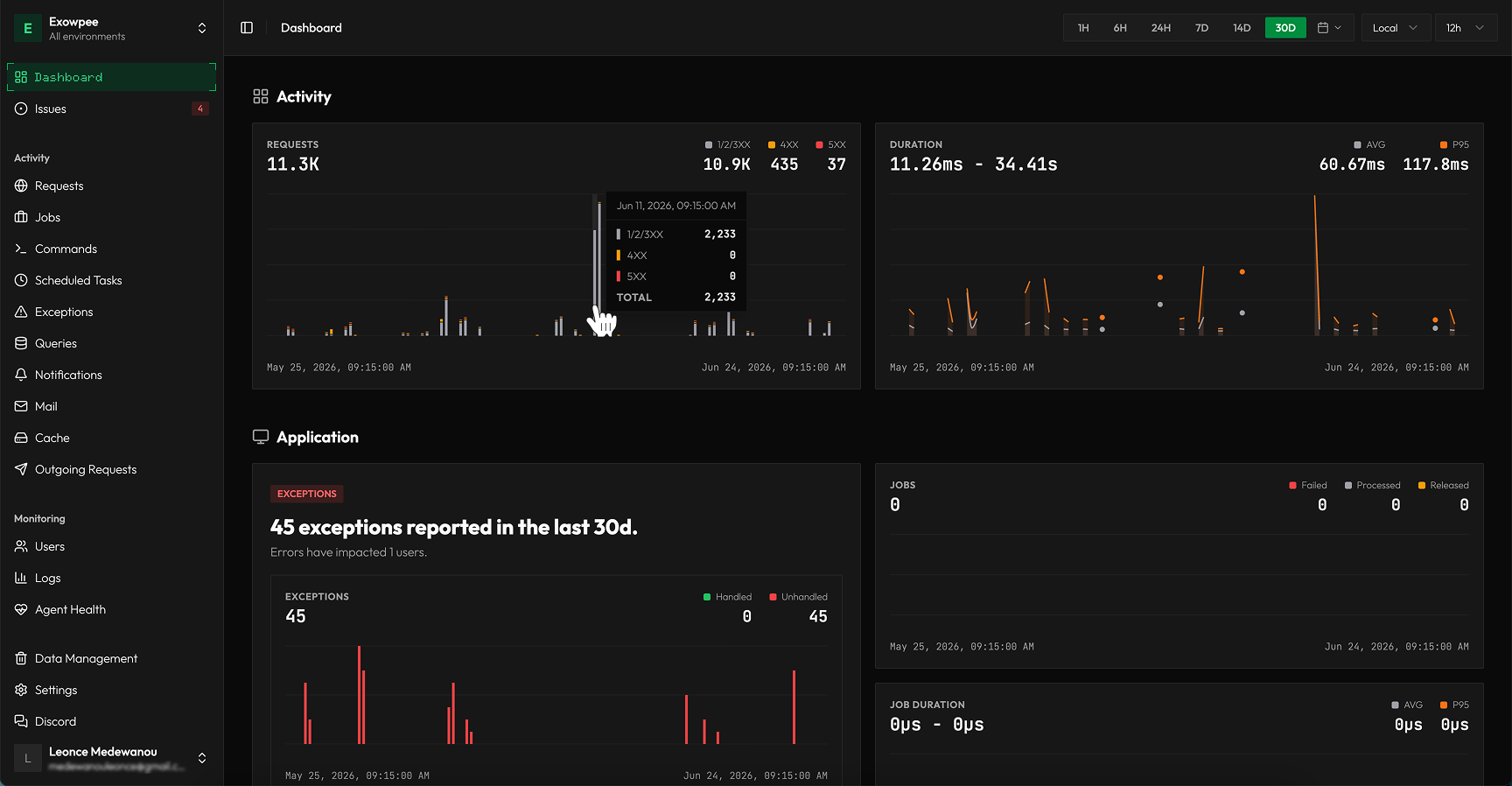Select the 6H time range
Image resolution: width=1512 pixels, height=786 pixels.
1120,28
